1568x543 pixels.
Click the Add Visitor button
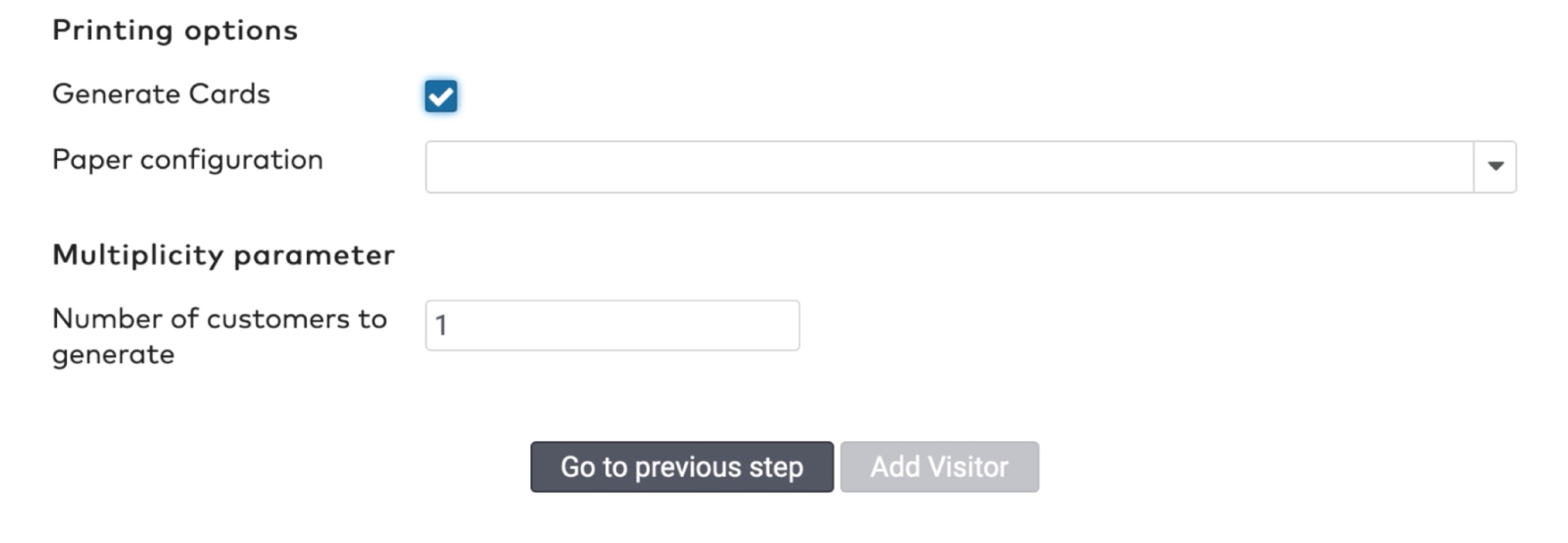939,467
